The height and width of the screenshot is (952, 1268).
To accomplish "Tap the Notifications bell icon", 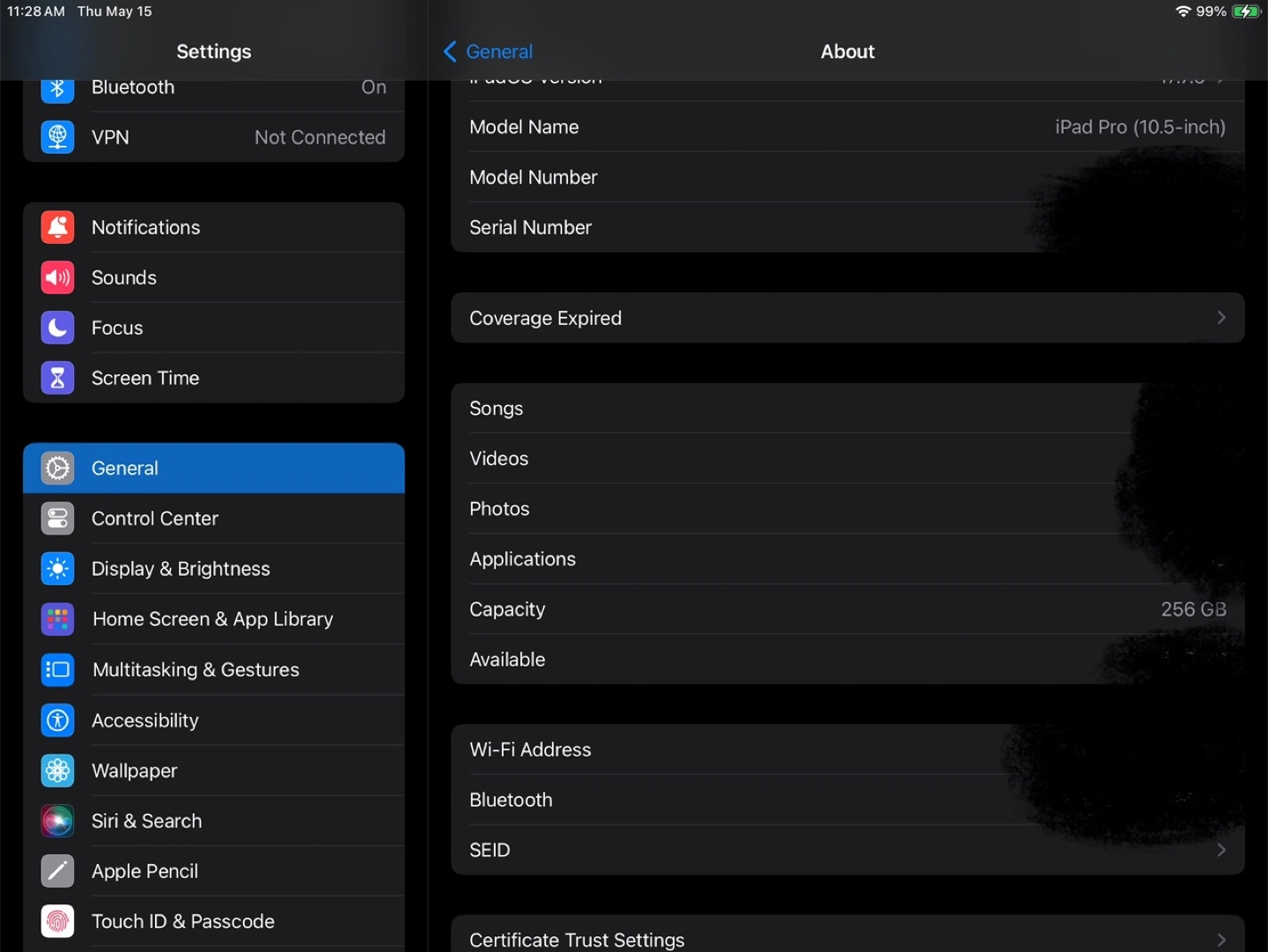I will (57, 227).
